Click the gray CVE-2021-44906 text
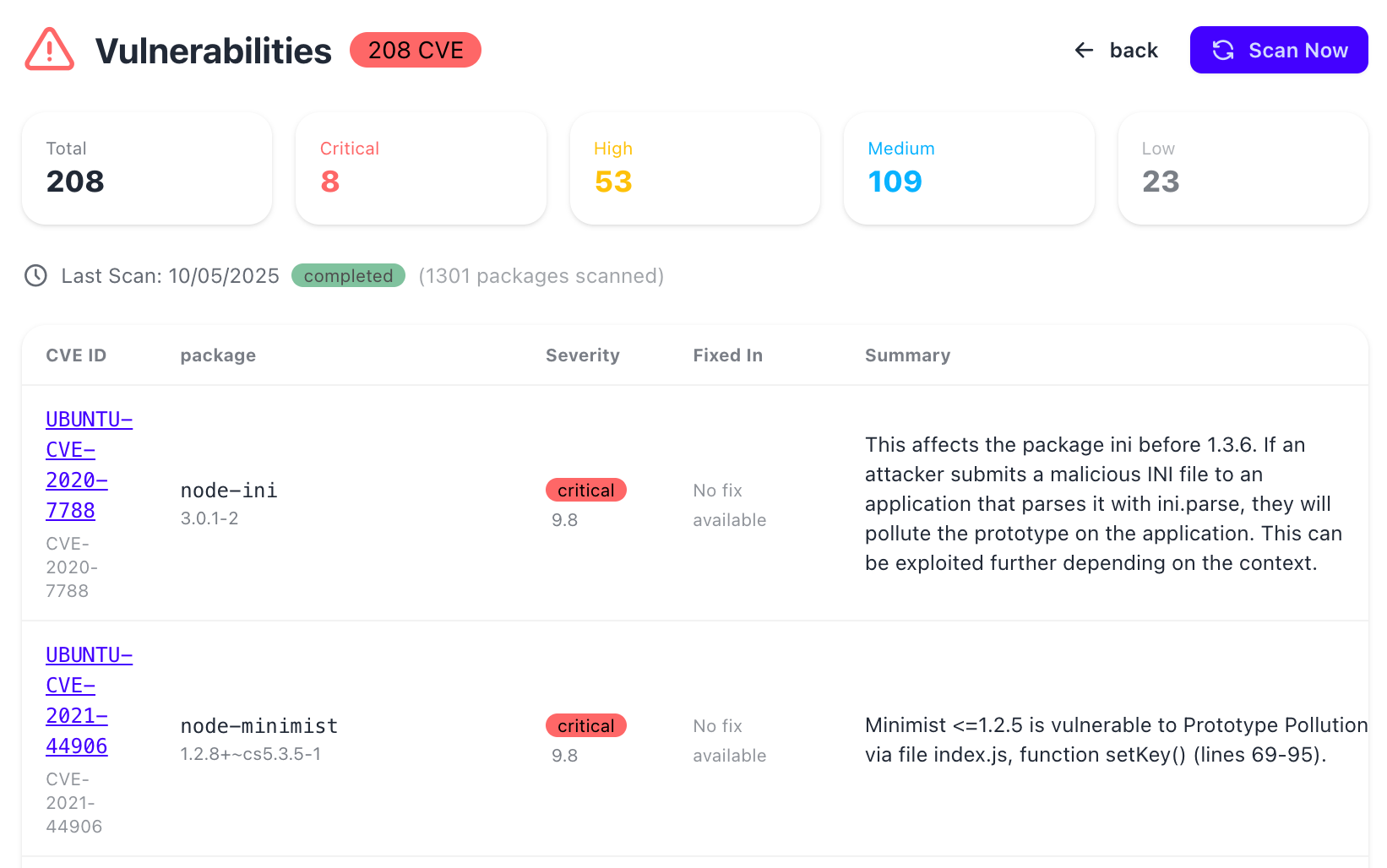1387x868 pixels. click(74, 803)
